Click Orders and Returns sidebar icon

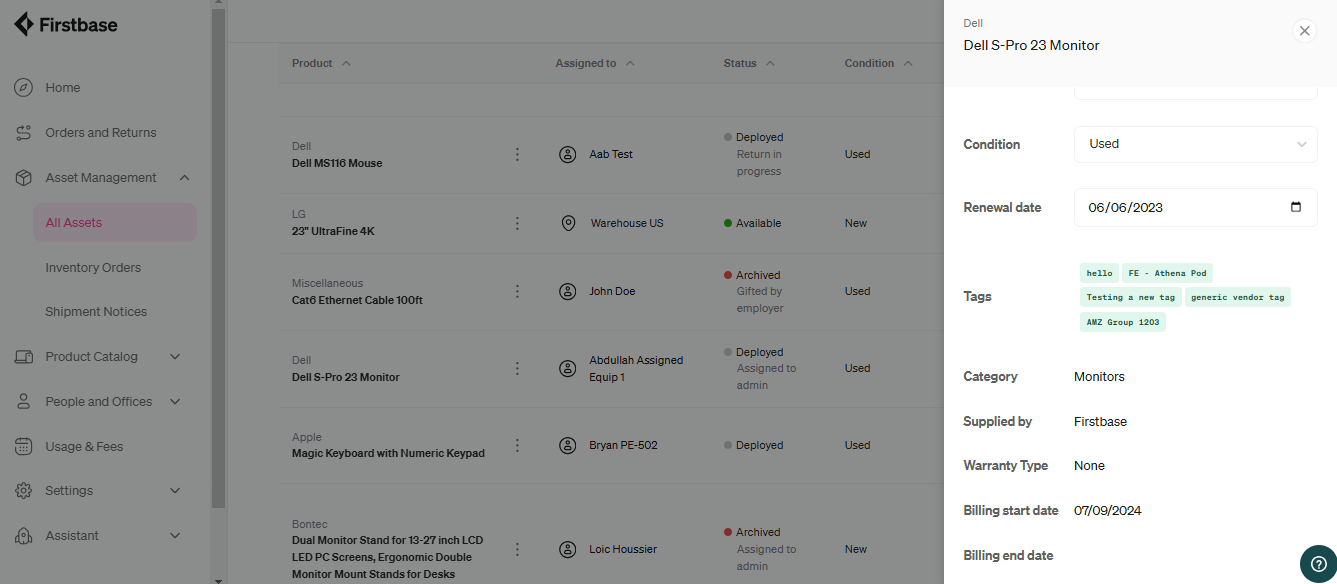(24, 133)
